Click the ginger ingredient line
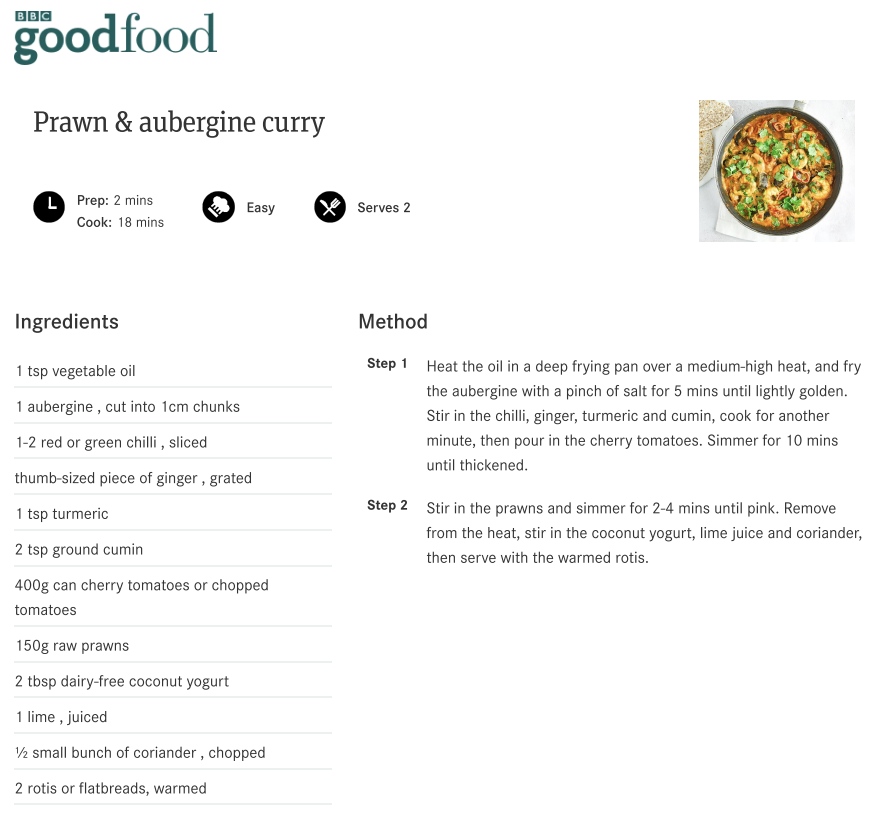Screen dimensions: 876x818 tap(133, 478)
